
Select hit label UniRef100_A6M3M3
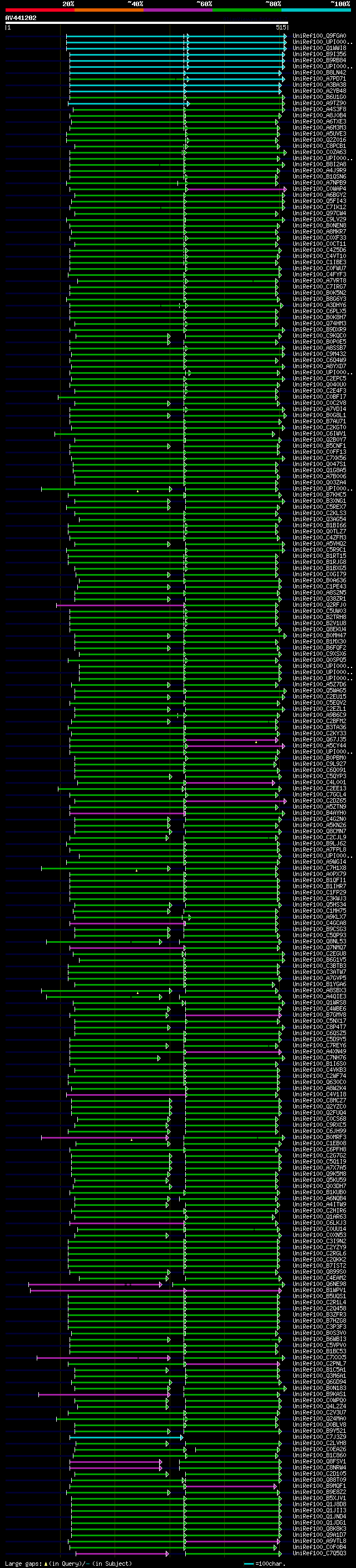pyautogui.click(x=319, y=128)
